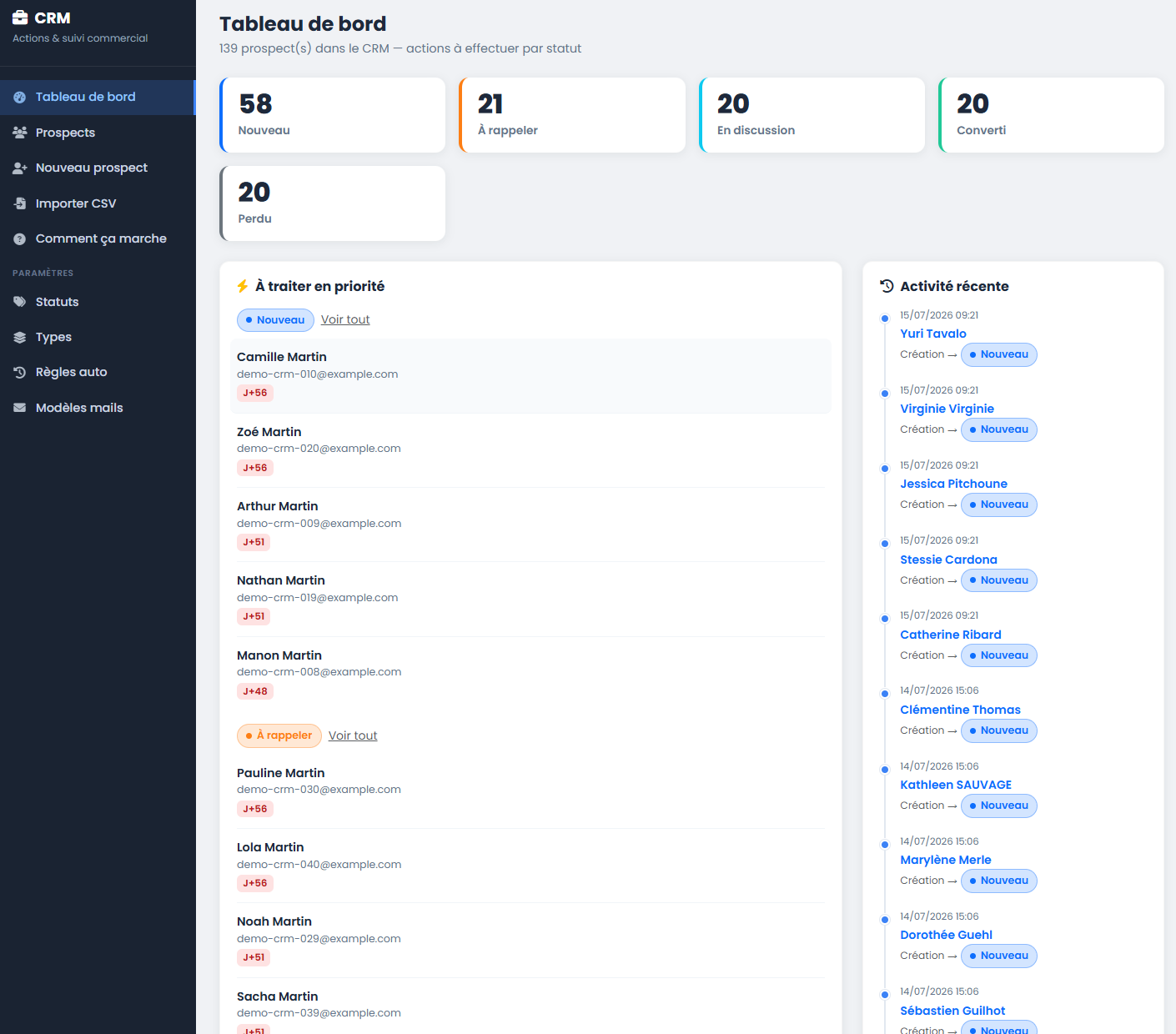Open Yuri Tavalo in recent activity
The height and width of the screenshot is (1034, 1176).
(x=933, y=334)
